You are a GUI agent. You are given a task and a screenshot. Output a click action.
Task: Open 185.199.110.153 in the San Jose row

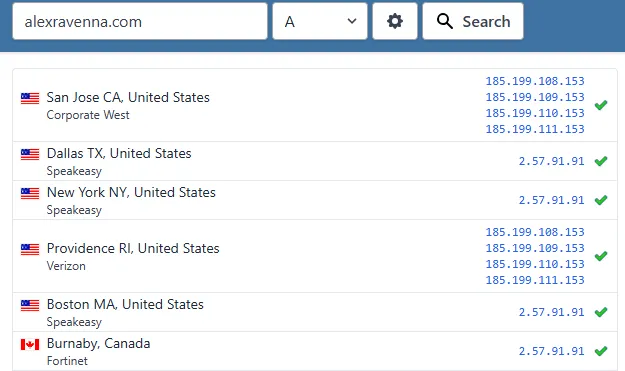click(535, 113)
